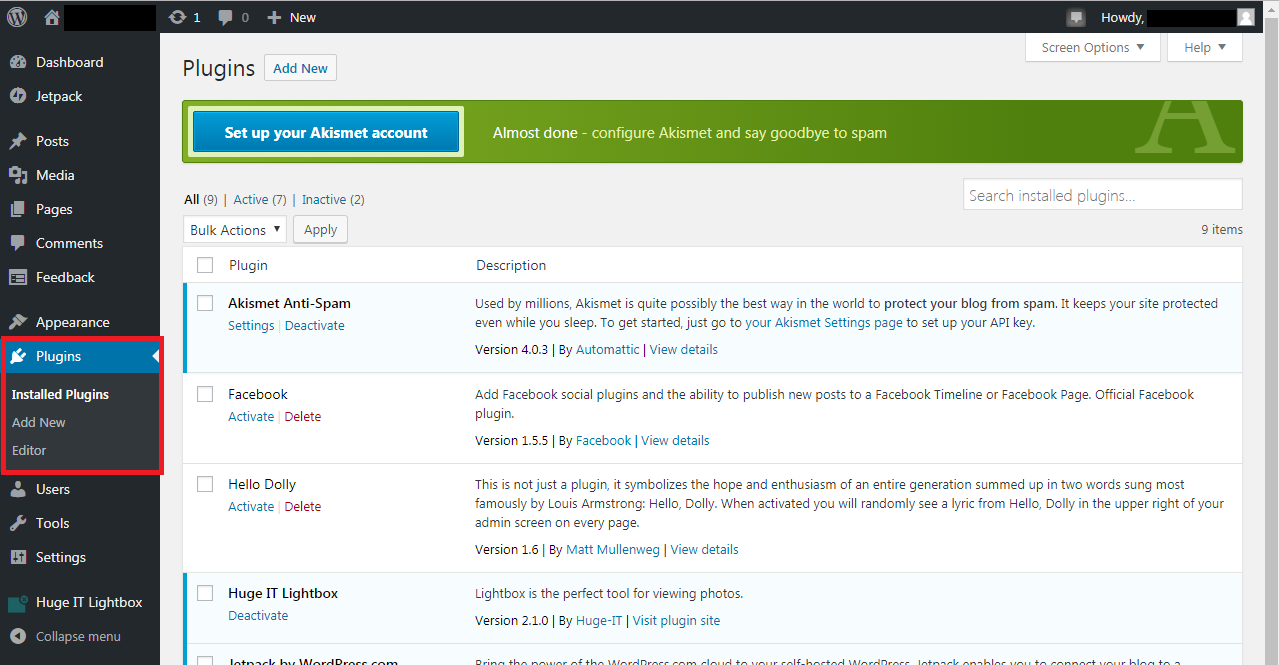This screenshot has width=1279, height=665.
Task: Click the Posts pushpin icon
Action: pos(18,141)
